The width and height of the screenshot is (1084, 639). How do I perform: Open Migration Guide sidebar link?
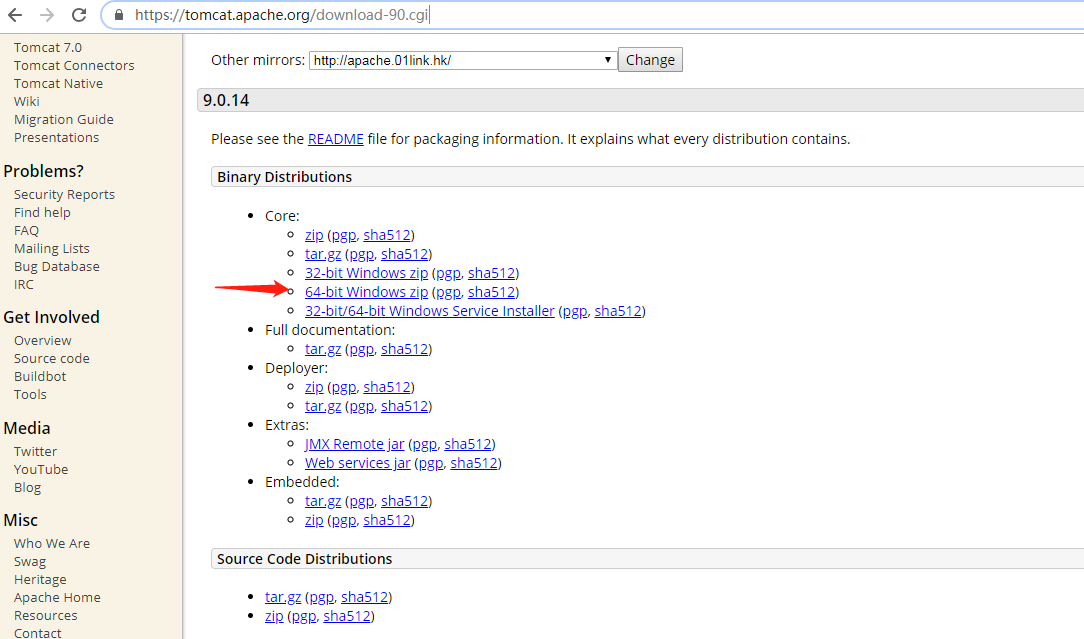pos(64,120)
